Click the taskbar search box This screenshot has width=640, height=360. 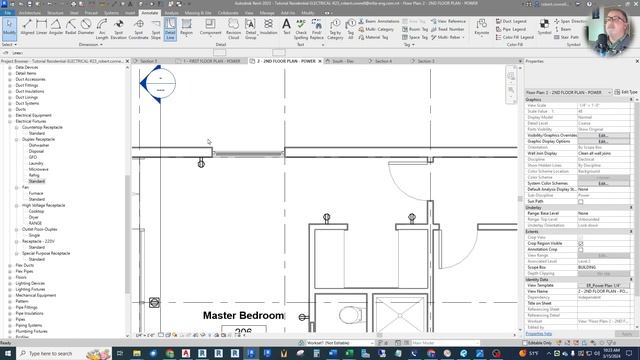[64, 353]
